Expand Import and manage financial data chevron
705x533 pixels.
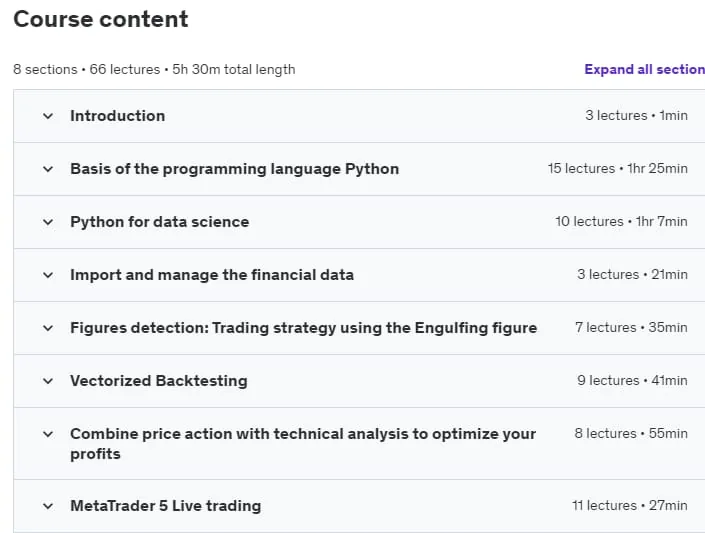coord(48,275)
